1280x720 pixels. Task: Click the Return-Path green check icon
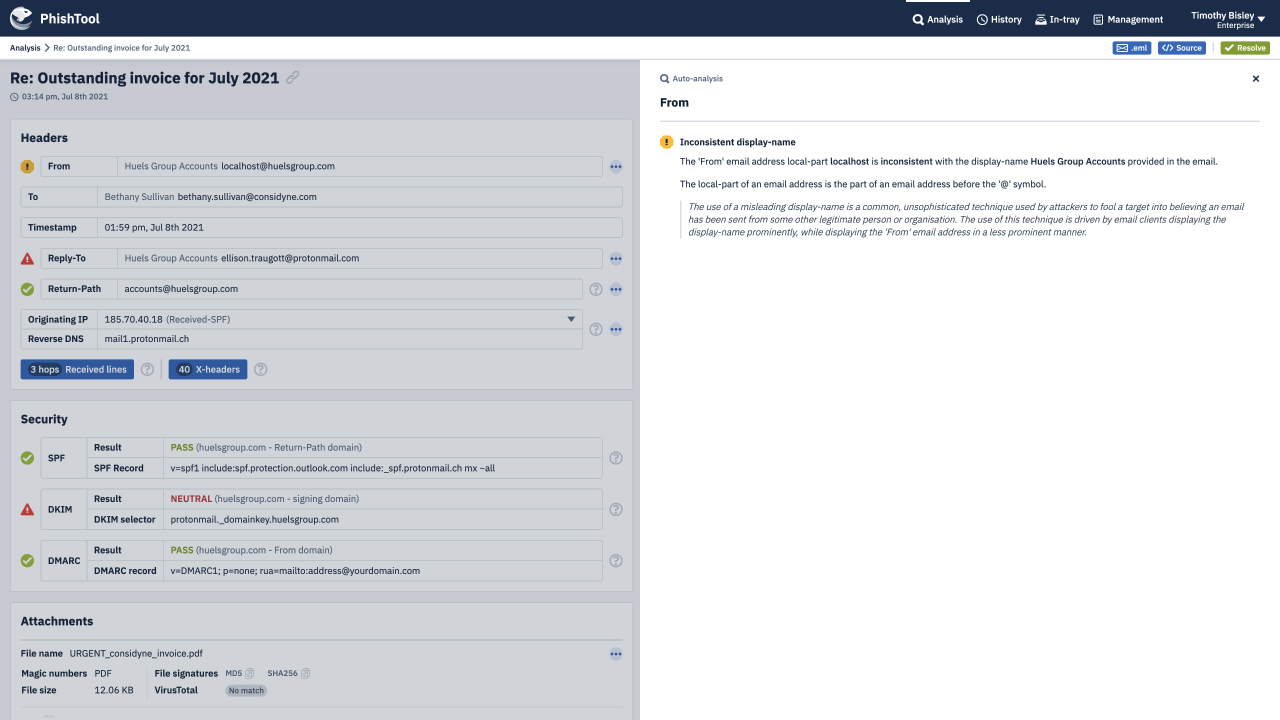(x=27, y=289)
